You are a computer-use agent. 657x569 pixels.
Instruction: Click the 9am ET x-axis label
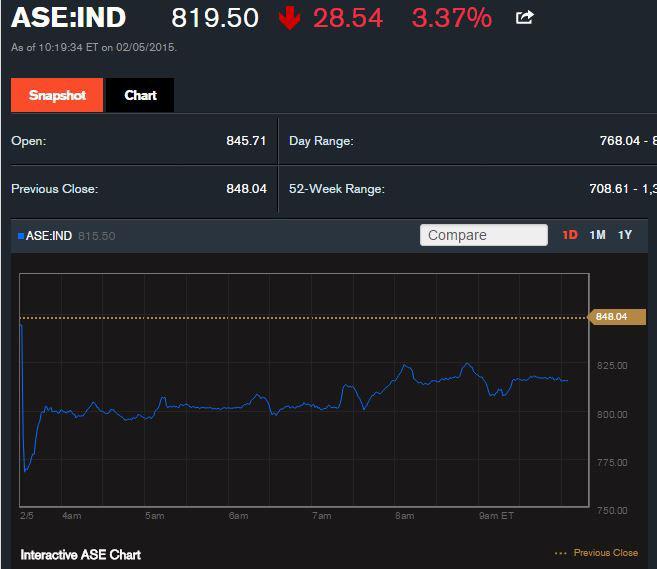click(496, 516)
